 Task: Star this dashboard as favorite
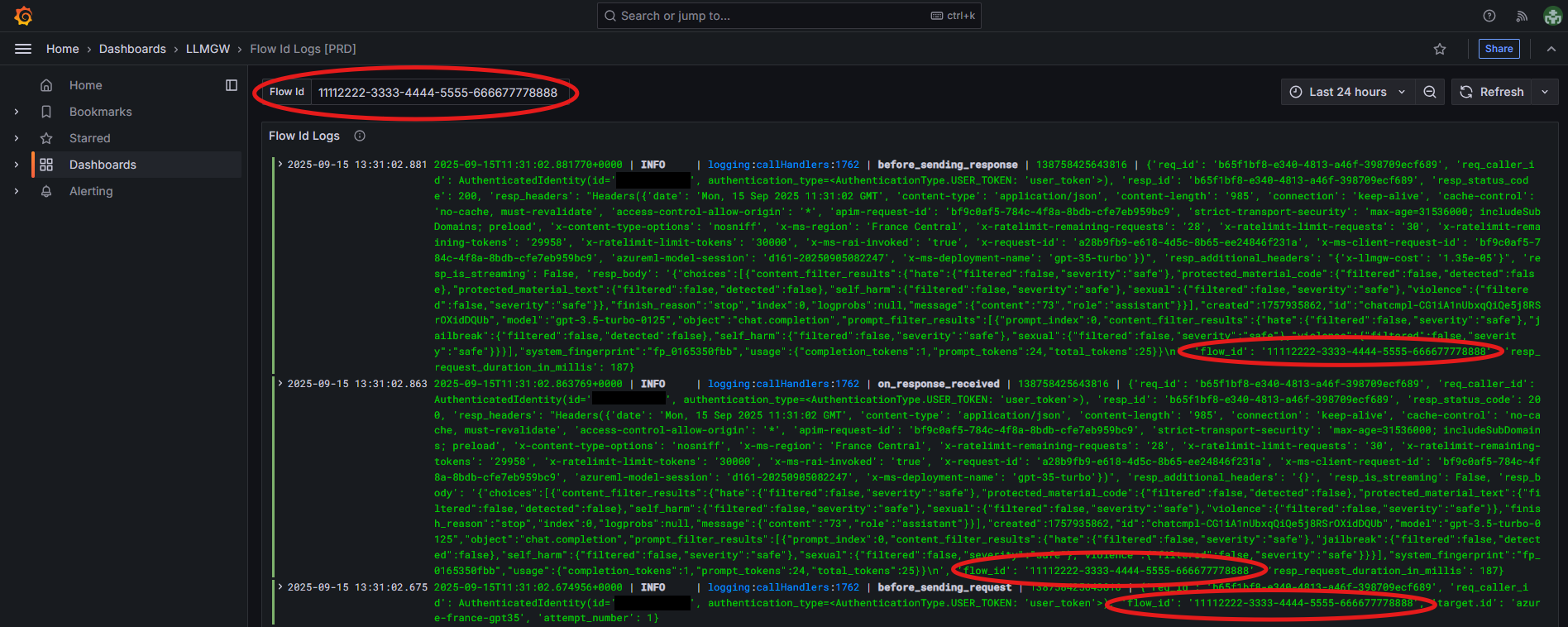pos(1440,49)
